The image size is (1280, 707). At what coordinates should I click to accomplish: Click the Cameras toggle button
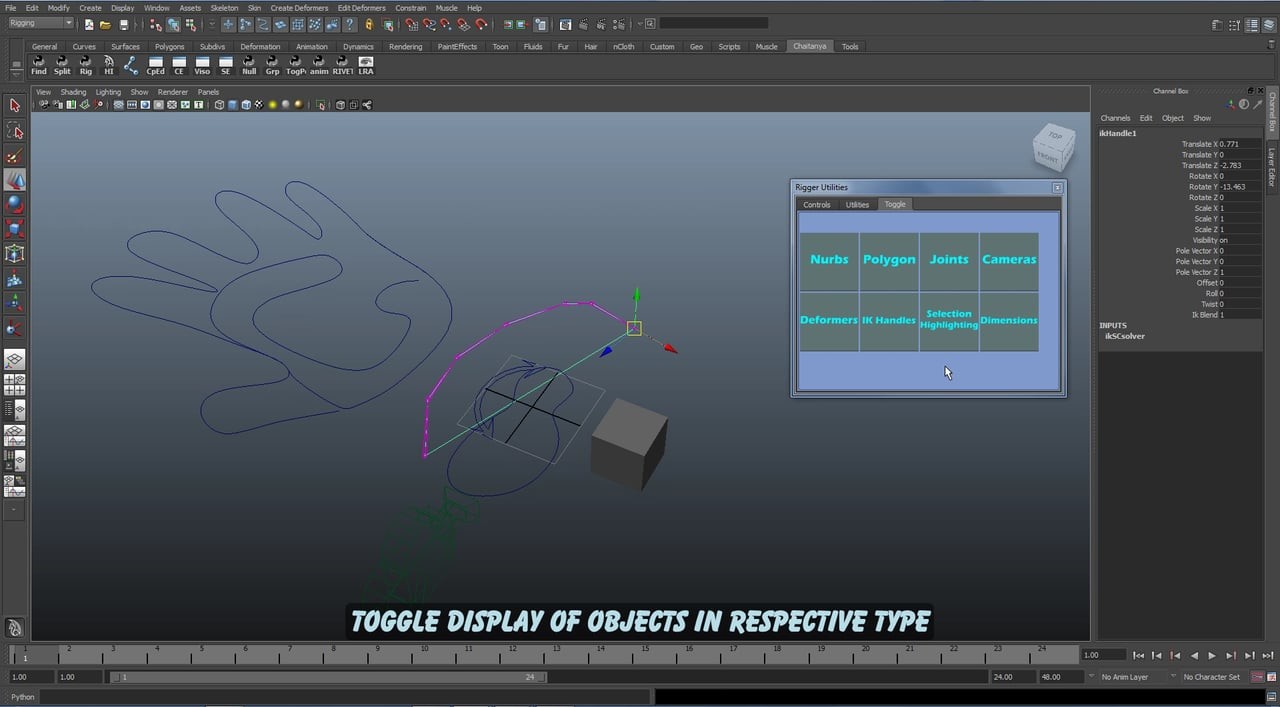click(x=1008, y=259)
